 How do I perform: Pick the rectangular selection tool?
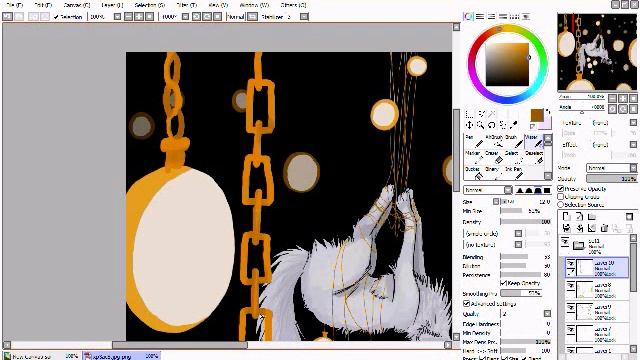tap(469, 114)
